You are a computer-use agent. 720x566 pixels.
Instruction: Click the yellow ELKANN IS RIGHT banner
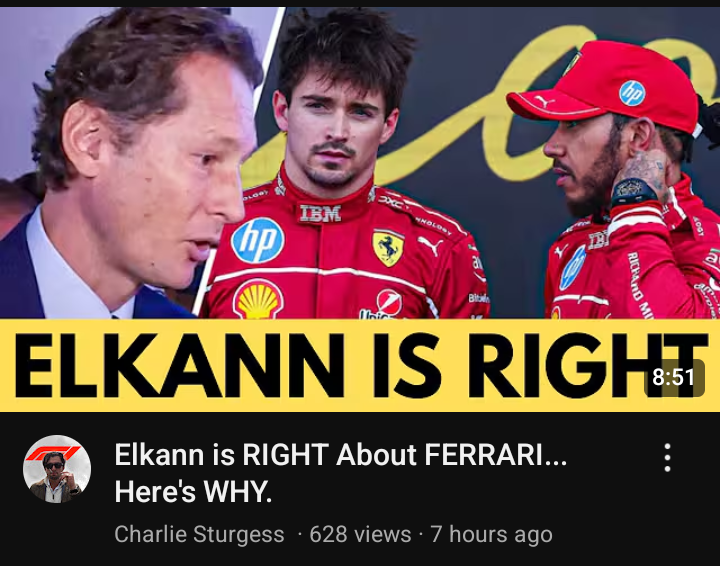(360, 365)
